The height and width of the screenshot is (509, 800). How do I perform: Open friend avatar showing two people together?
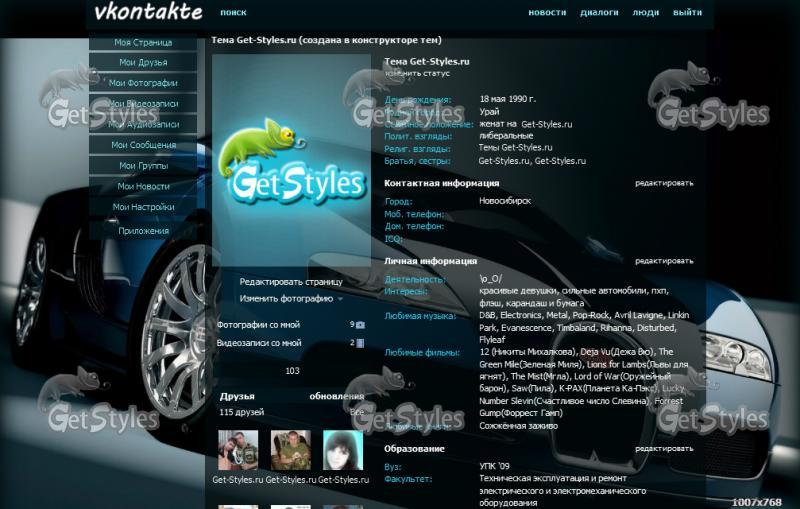tap(290, 450)
